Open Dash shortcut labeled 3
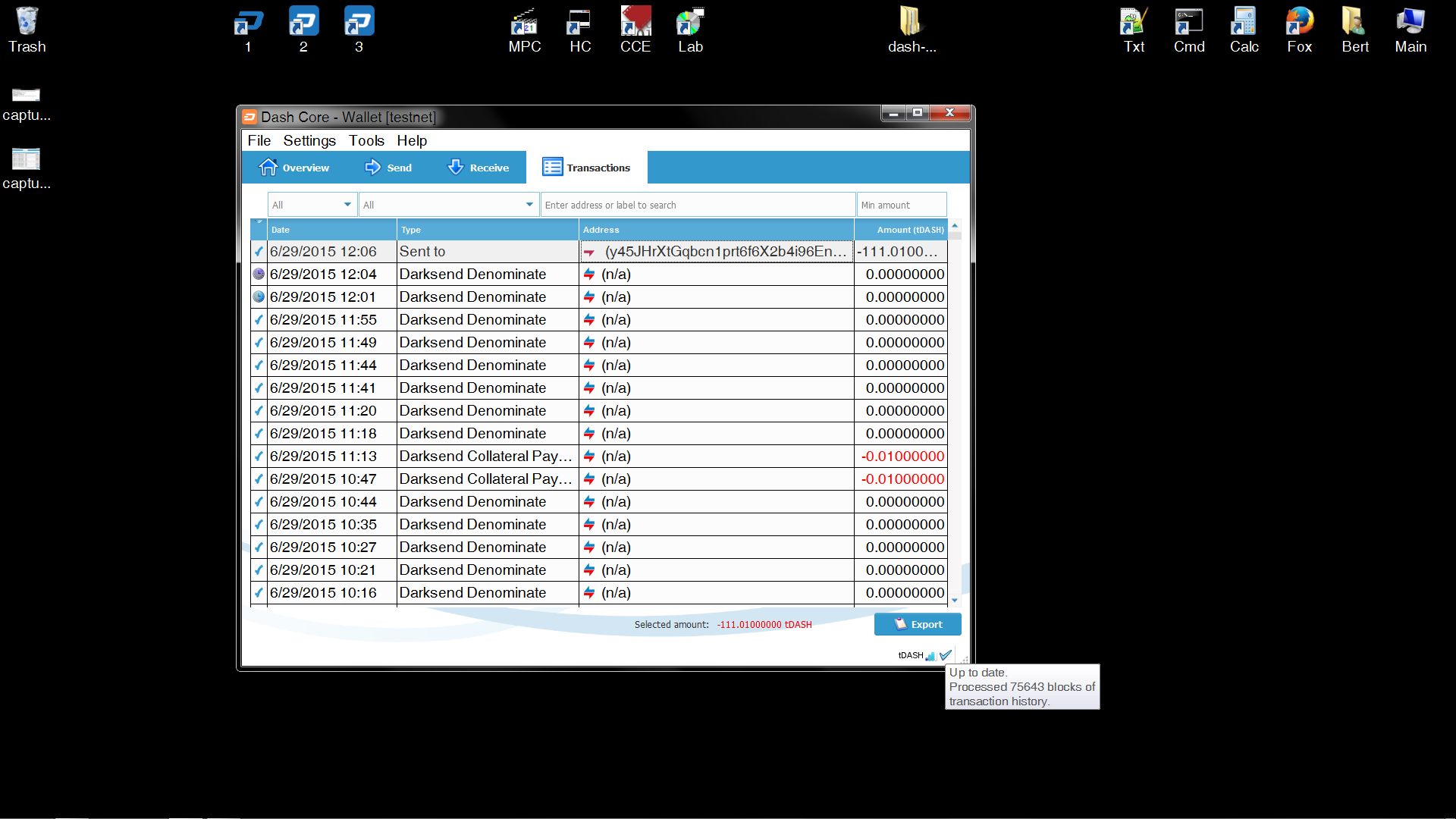The width and height of the screenshot is (1456, 819). (x=359, y=30)
